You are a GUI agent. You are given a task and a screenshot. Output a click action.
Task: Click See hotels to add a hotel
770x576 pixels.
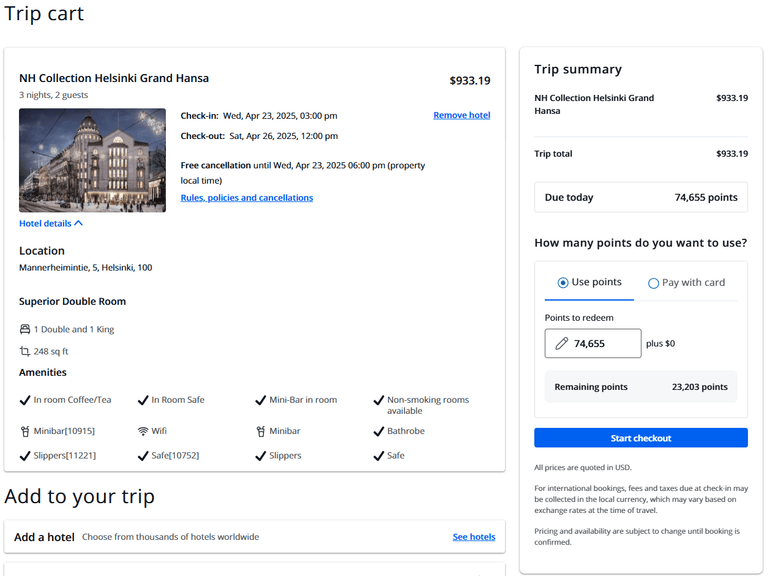coord(473,537)
